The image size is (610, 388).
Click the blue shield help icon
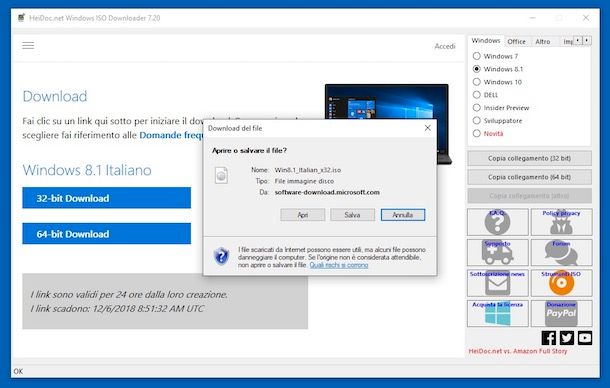(221, 256)
